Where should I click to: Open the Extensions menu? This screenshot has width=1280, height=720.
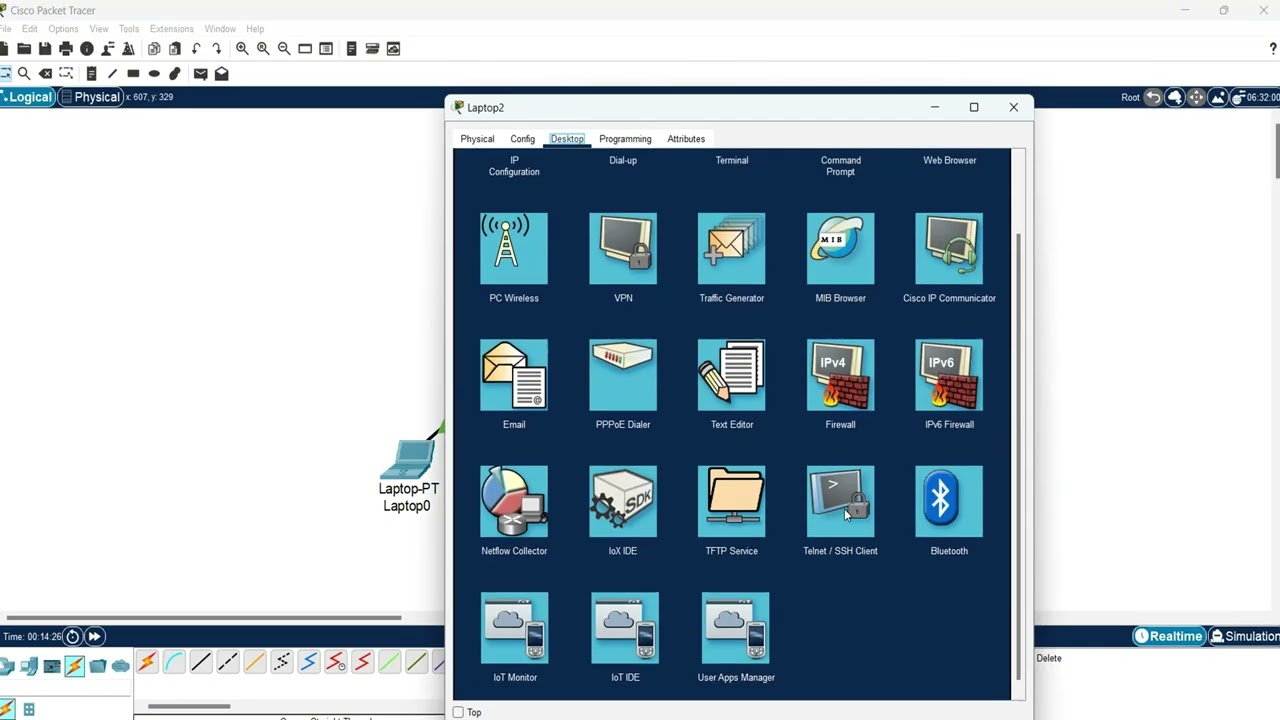pos(171,29)
